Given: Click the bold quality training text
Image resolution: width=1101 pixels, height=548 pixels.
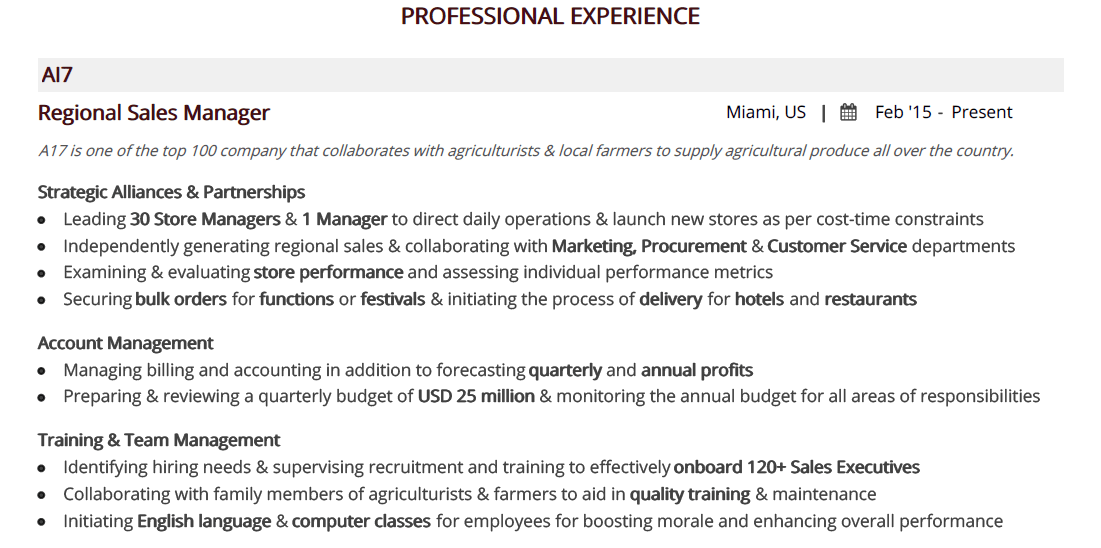Looking at the screenshot, I should 689,494.
